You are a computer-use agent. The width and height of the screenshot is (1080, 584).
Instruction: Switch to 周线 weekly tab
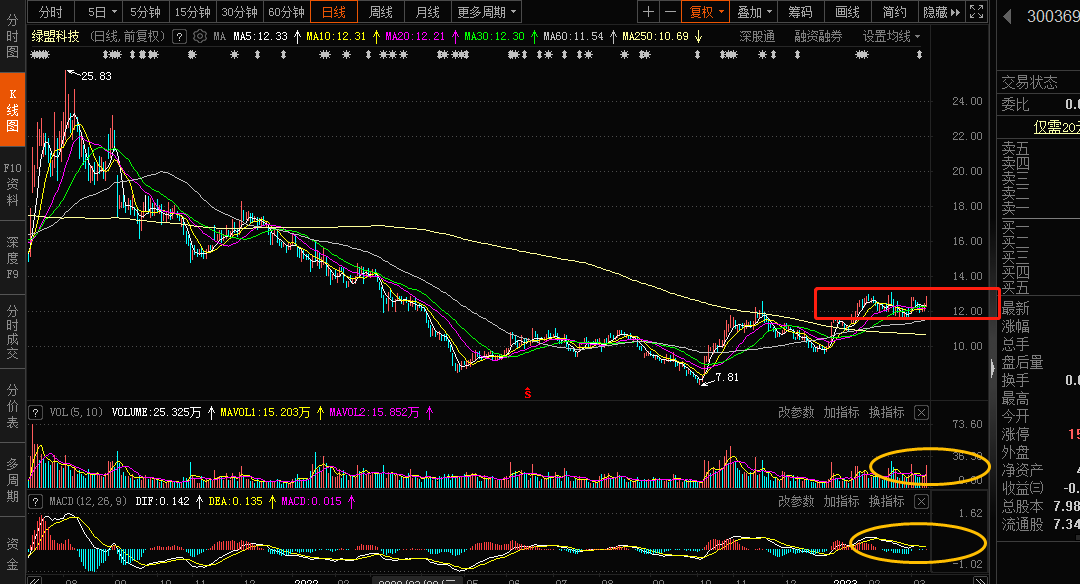pyautogui.click(x=381, y=12)
